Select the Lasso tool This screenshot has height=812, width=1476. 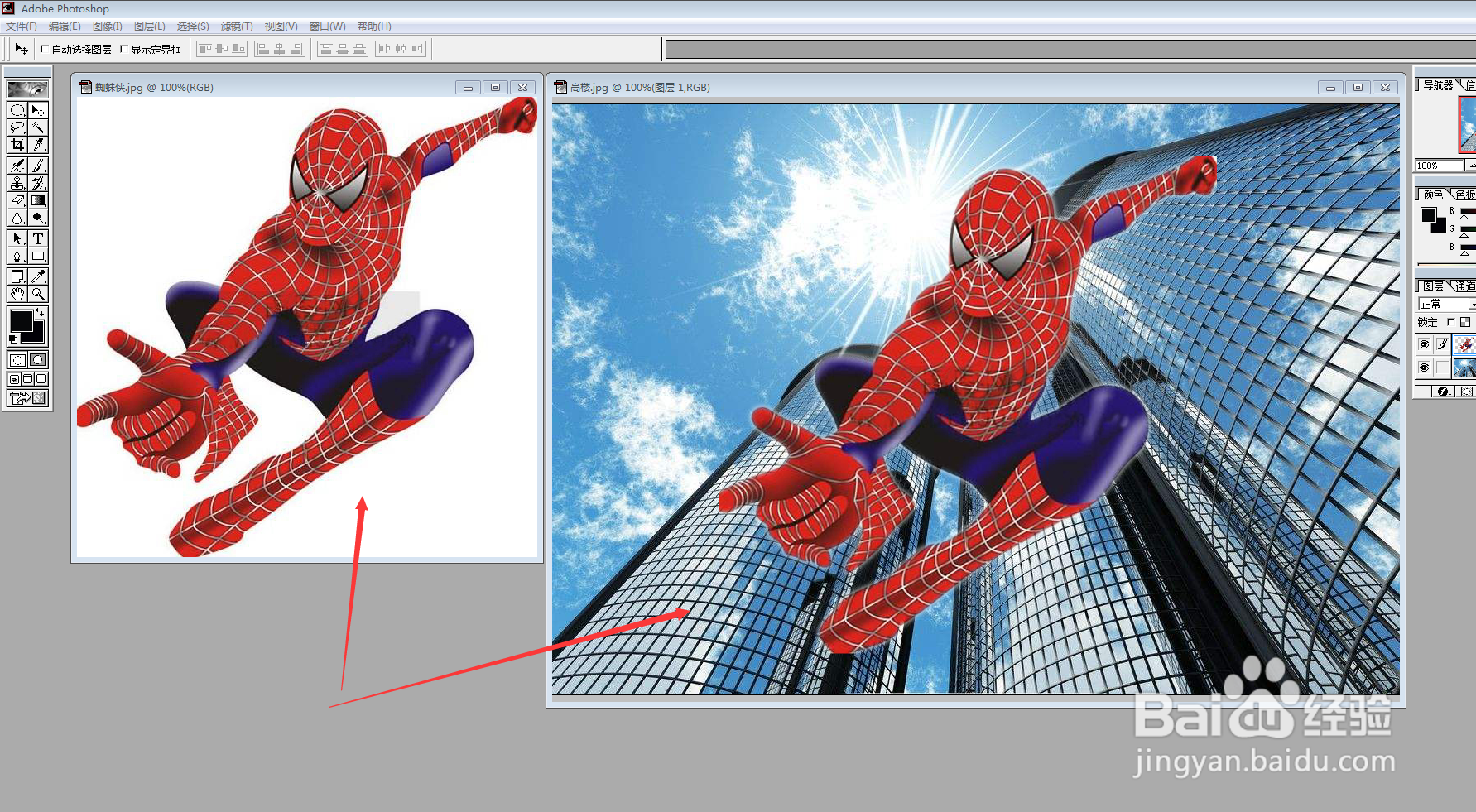17,127
